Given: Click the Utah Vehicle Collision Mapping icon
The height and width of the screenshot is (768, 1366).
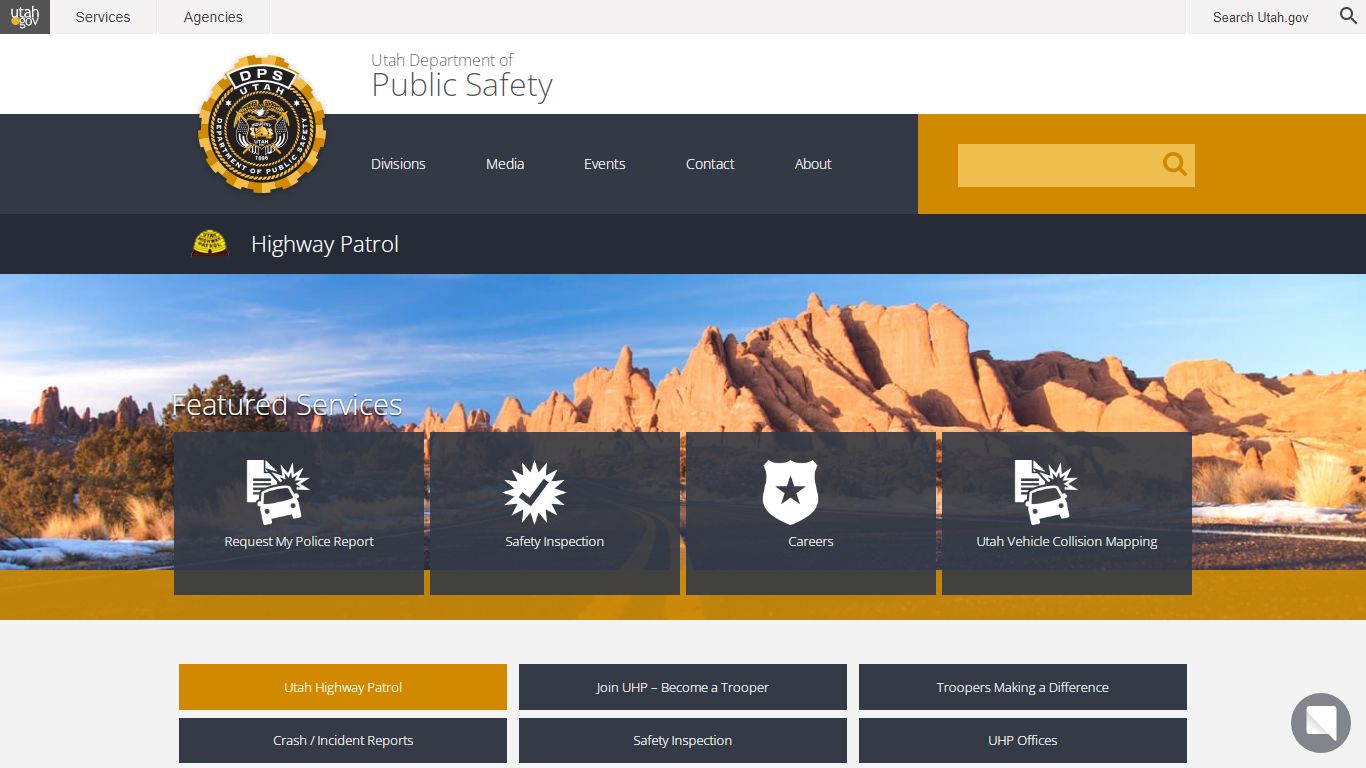Looking at the screenshot, I should tap(1045, 492).
